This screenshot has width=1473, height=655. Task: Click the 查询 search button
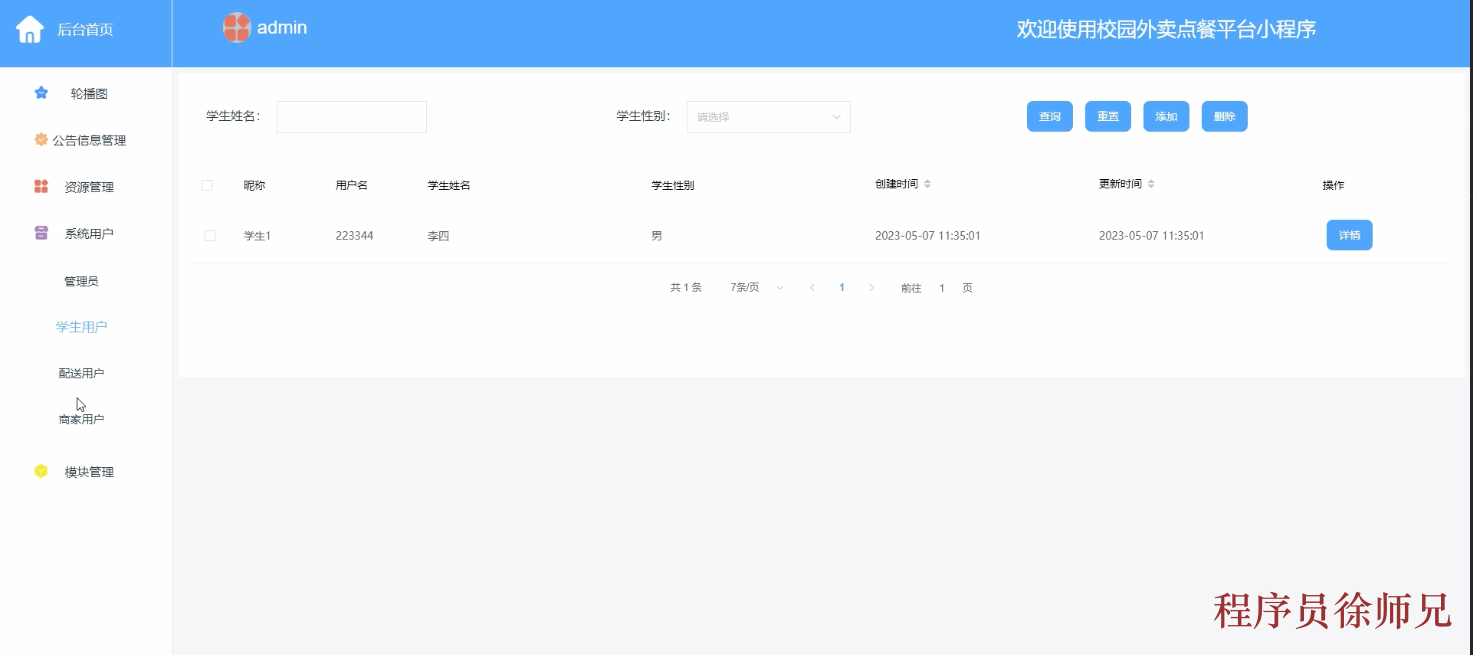click(x=1049, y=116)
